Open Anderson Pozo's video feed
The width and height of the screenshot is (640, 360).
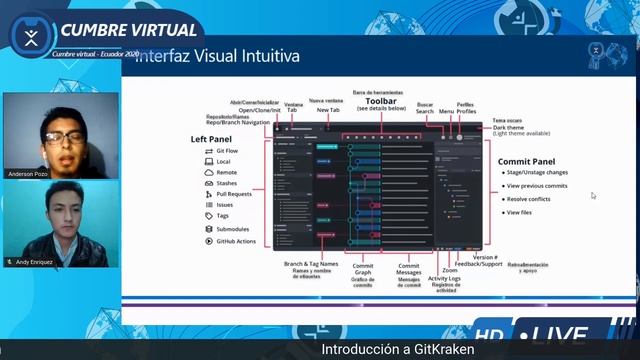tap(61, 136)
